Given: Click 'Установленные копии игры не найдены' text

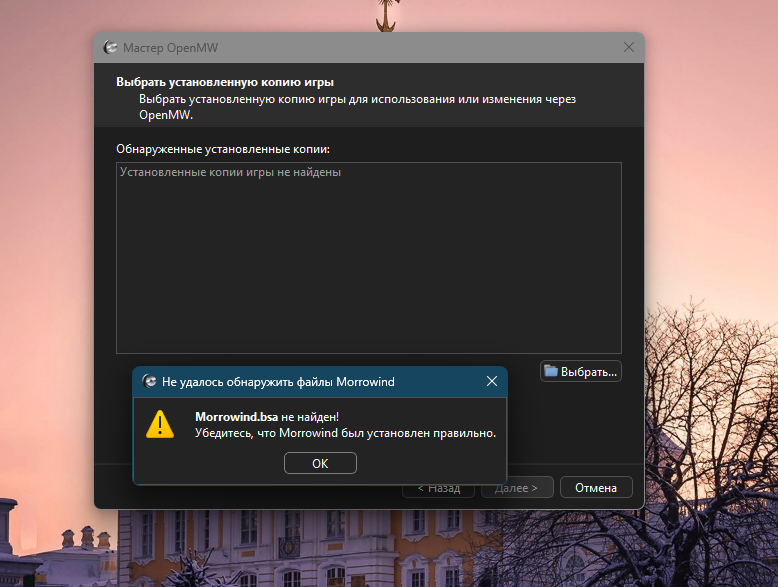Looking at the screenshot, I should (230, 172).
